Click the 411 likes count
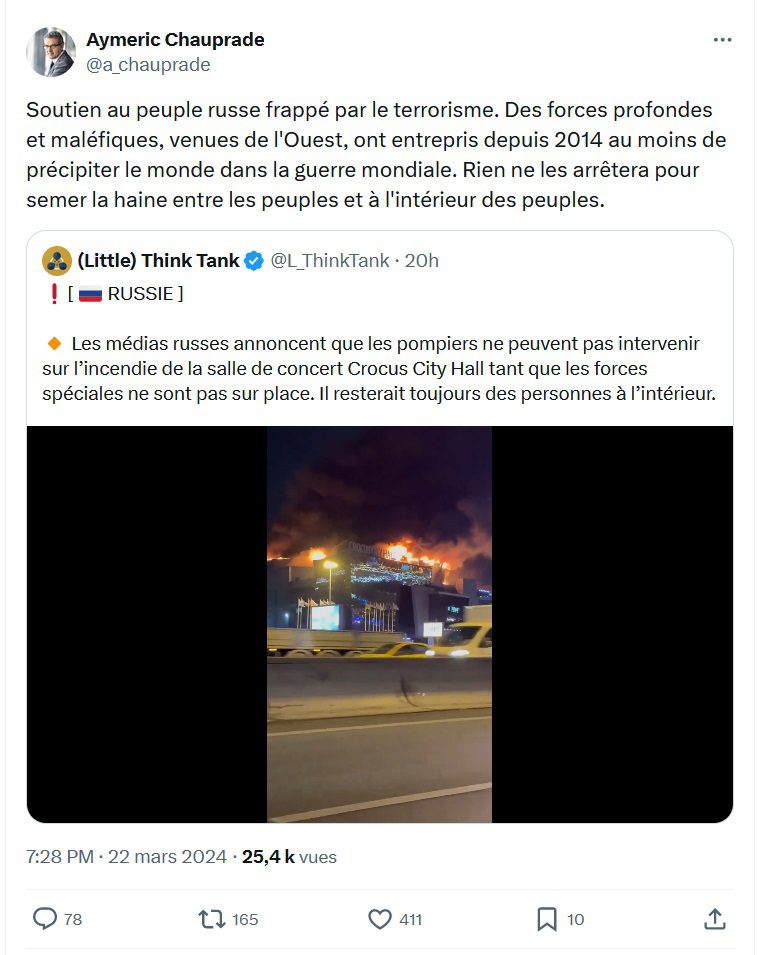Image resolution: width=757 pixels, height=955 pixels. coord(410,919)
